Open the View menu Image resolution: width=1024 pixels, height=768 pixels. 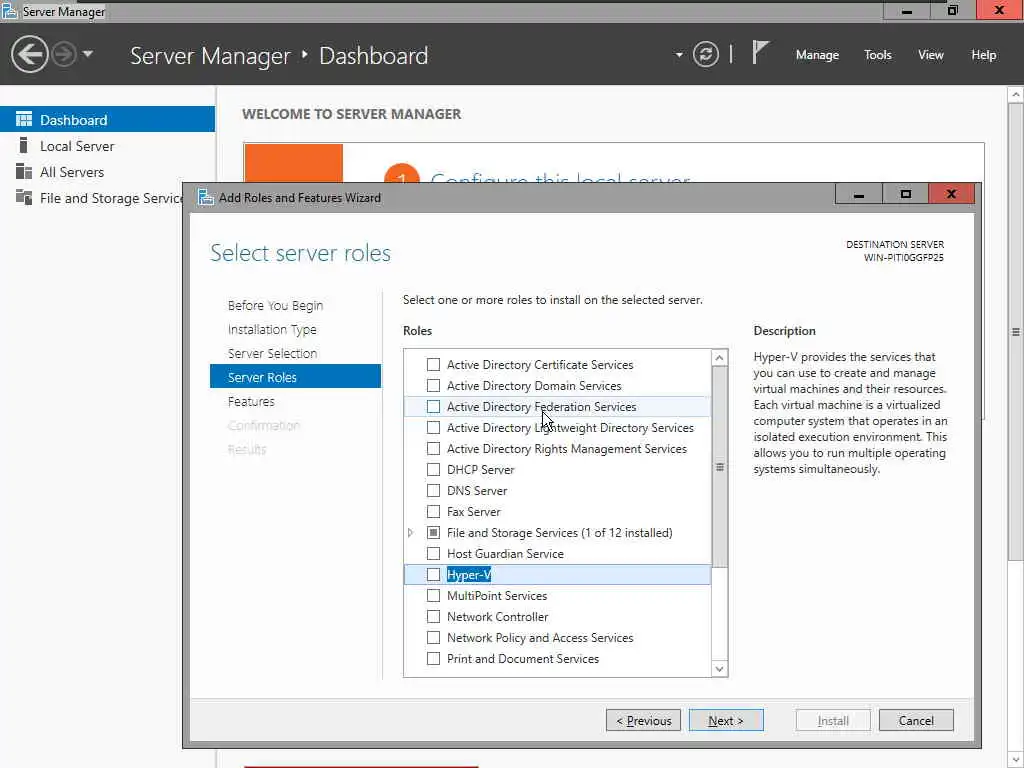[930, 55]
